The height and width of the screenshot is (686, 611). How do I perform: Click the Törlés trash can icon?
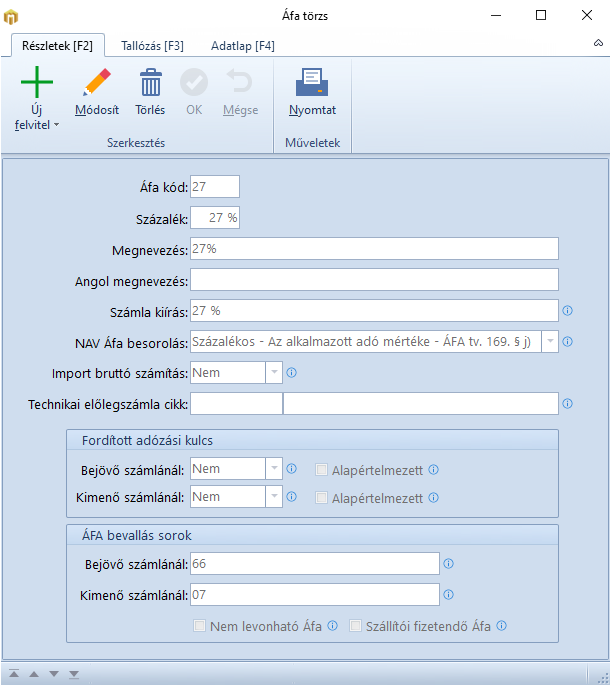pyautogui.click(x=150, y=83)
